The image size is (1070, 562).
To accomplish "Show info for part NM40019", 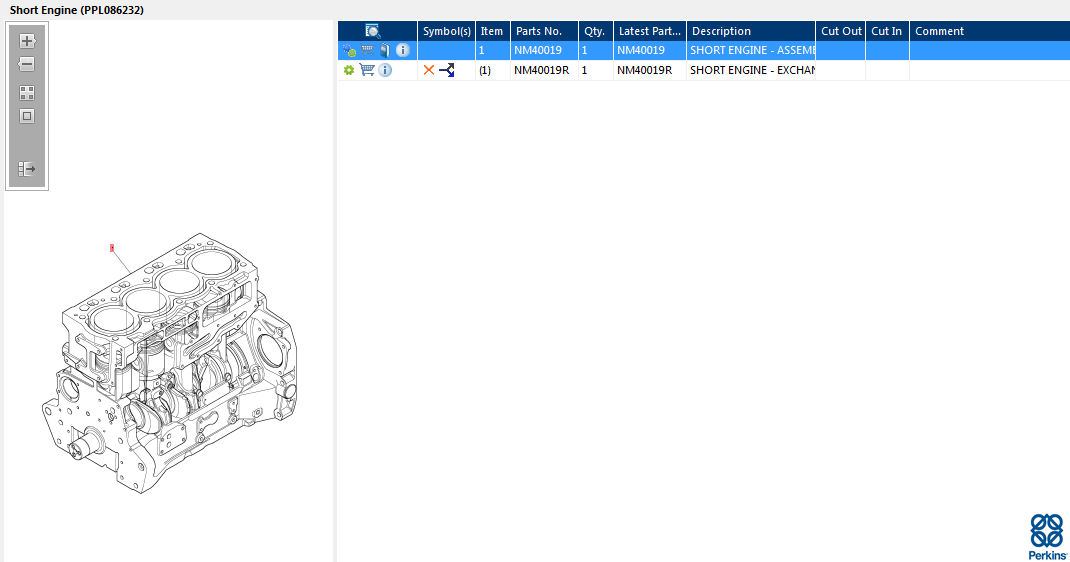I will [403, 50].
